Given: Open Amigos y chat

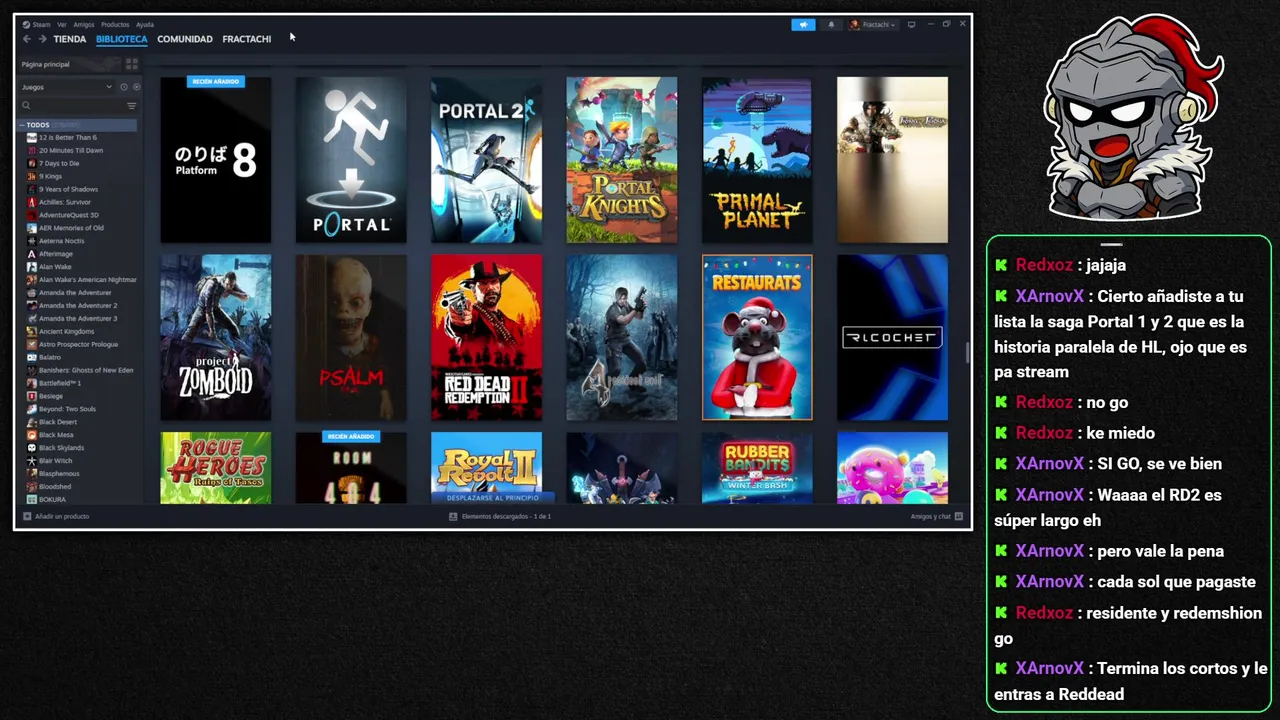Looking at the screenshot, I should tap(936, 516).
